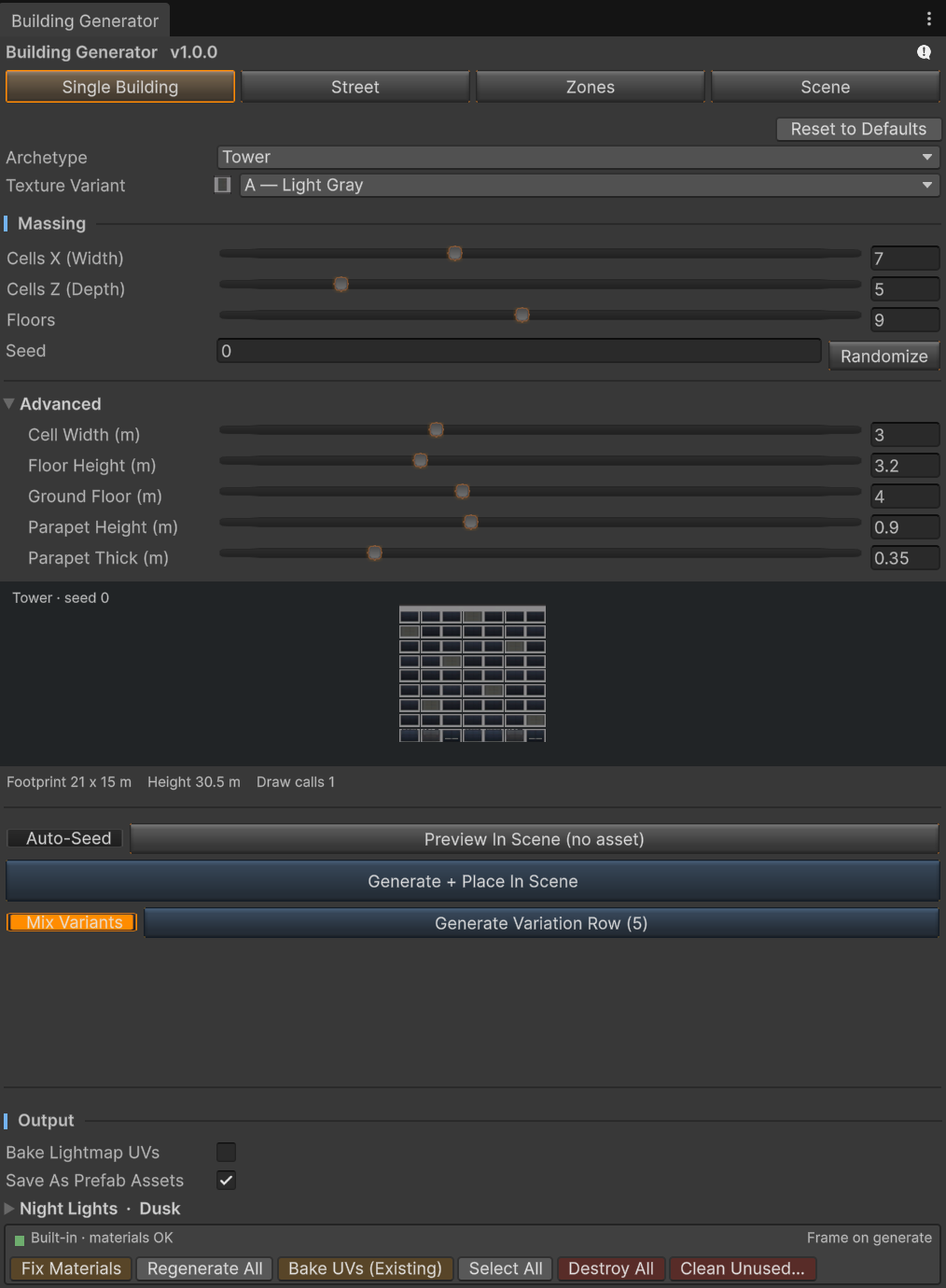This screenshot has width=946, height=1288.
Task: Open the Texture Variant dropdown
Action: pos(590,185)
